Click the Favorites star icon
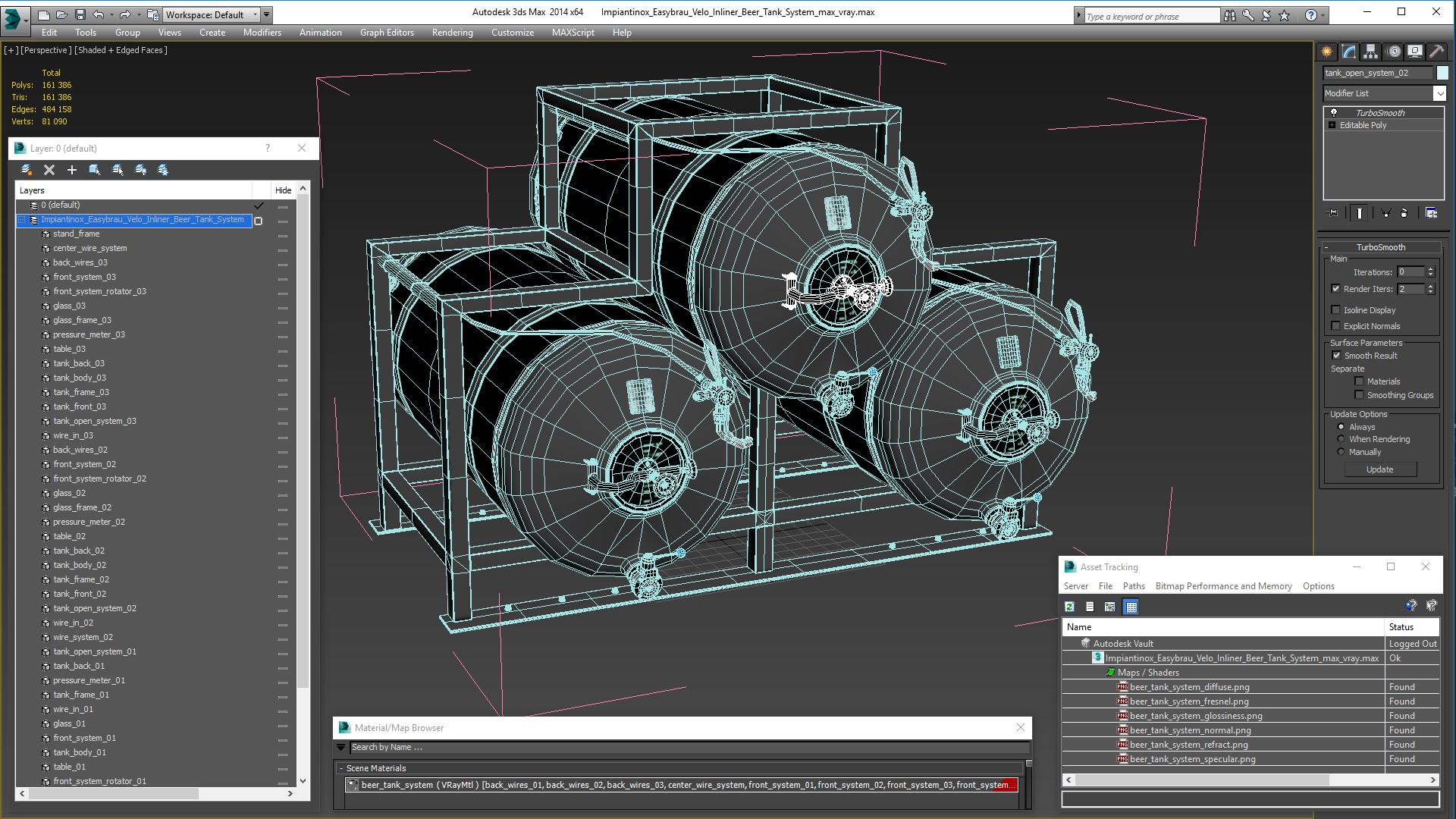The height and width of the screenshot is (819, 1456). pyautogui.click(x=1284, y=15)
